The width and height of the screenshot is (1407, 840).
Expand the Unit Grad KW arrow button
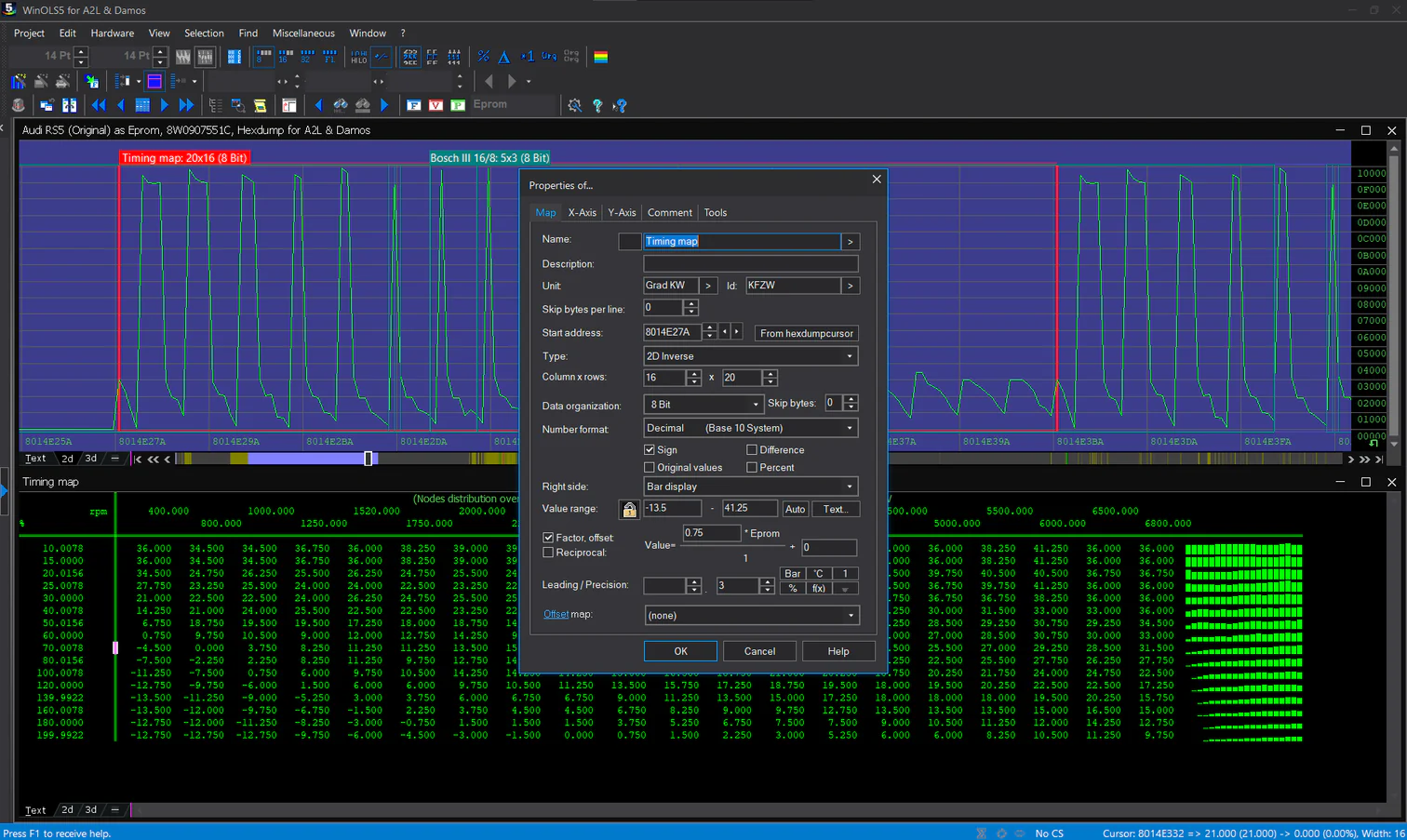708,286
